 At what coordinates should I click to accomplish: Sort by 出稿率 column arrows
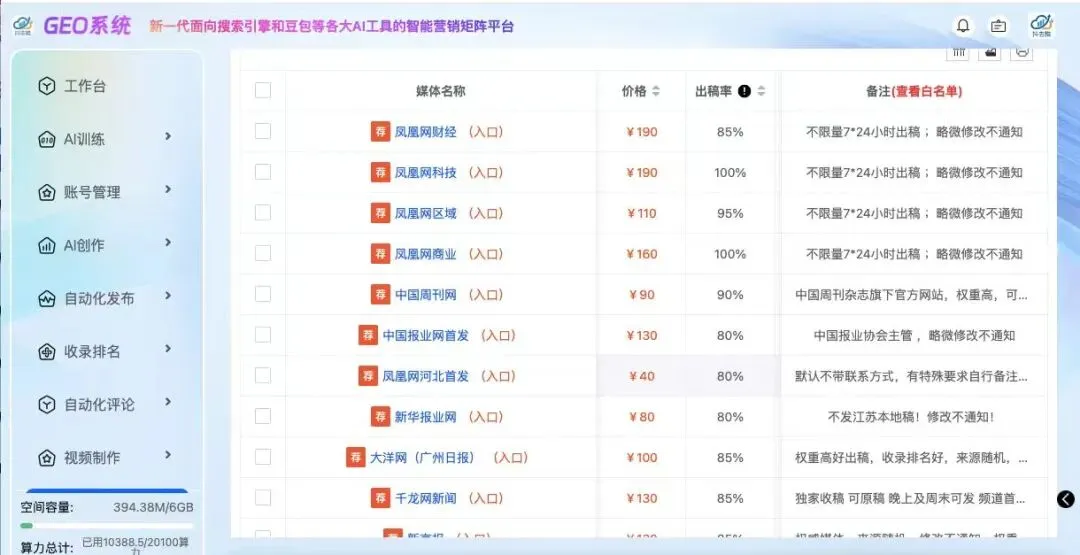click(x=761, y=91)
